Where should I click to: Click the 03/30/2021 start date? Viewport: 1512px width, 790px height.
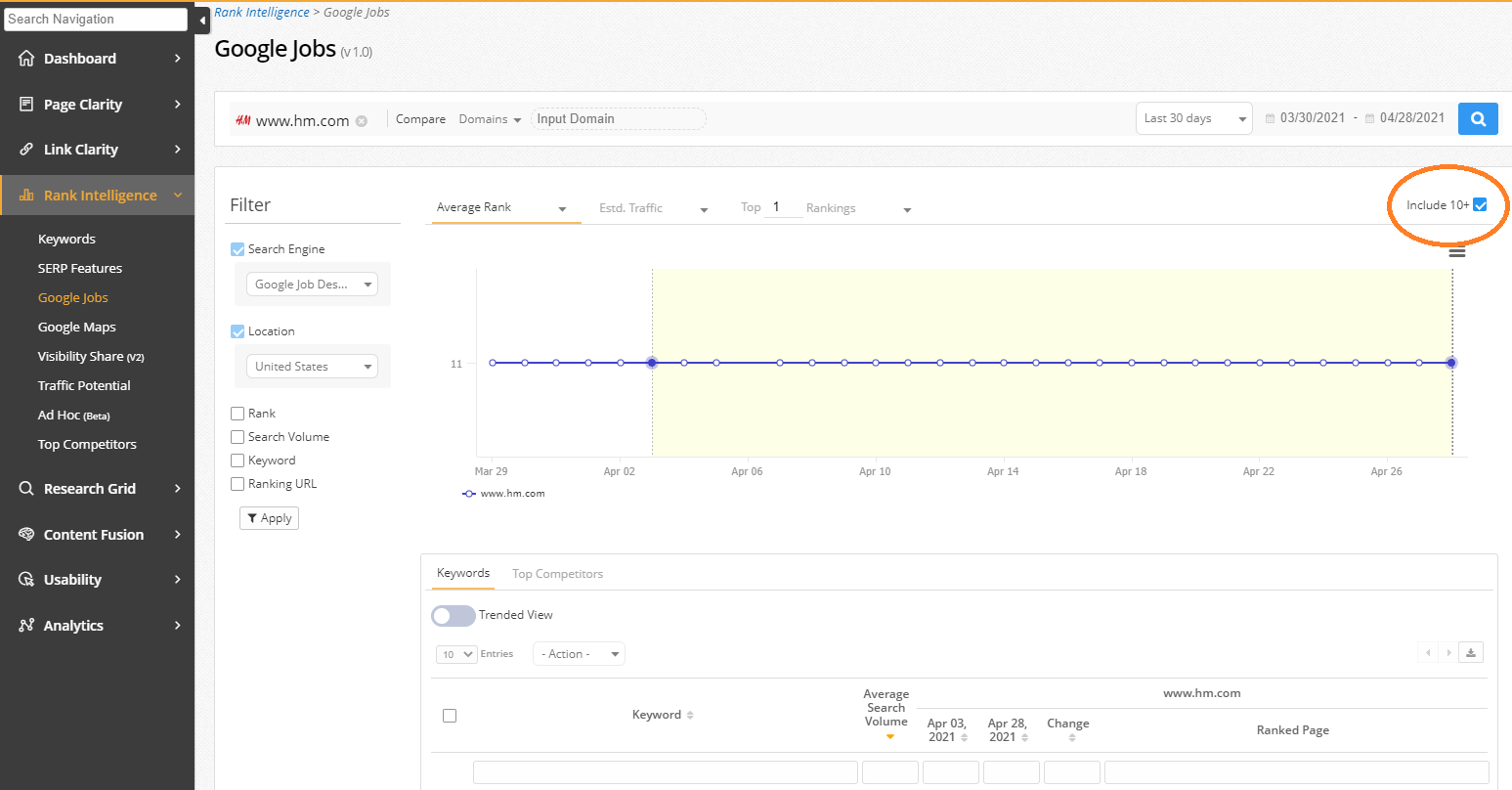[1313, 118]
